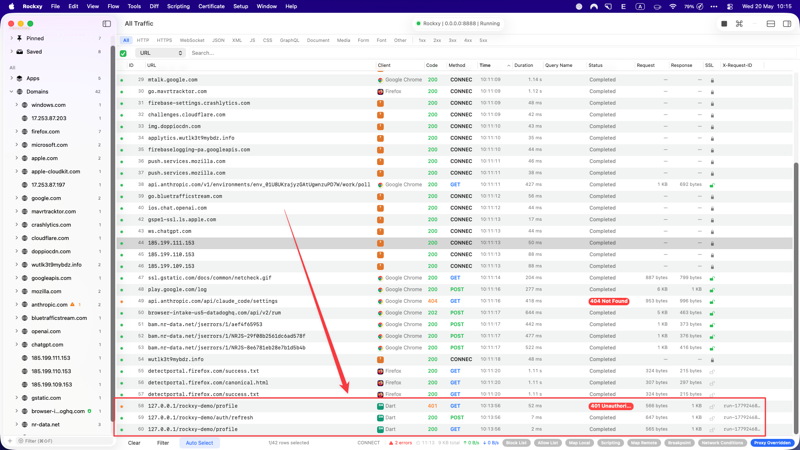The image size is (800, 450).
Task: Click the lock SSL icon in row 29
Action: (712, 80)
